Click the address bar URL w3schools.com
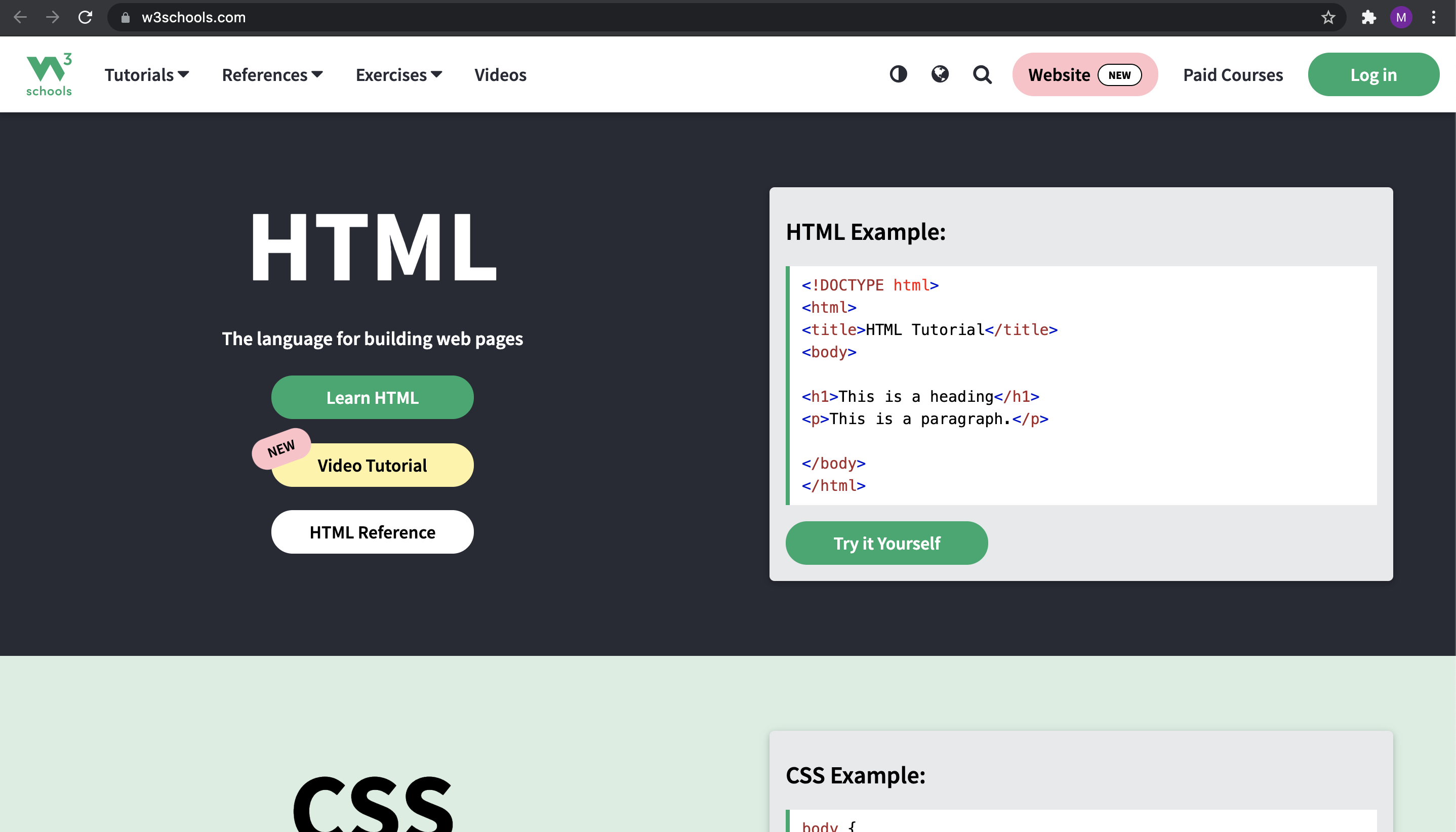 click(193, 17)
